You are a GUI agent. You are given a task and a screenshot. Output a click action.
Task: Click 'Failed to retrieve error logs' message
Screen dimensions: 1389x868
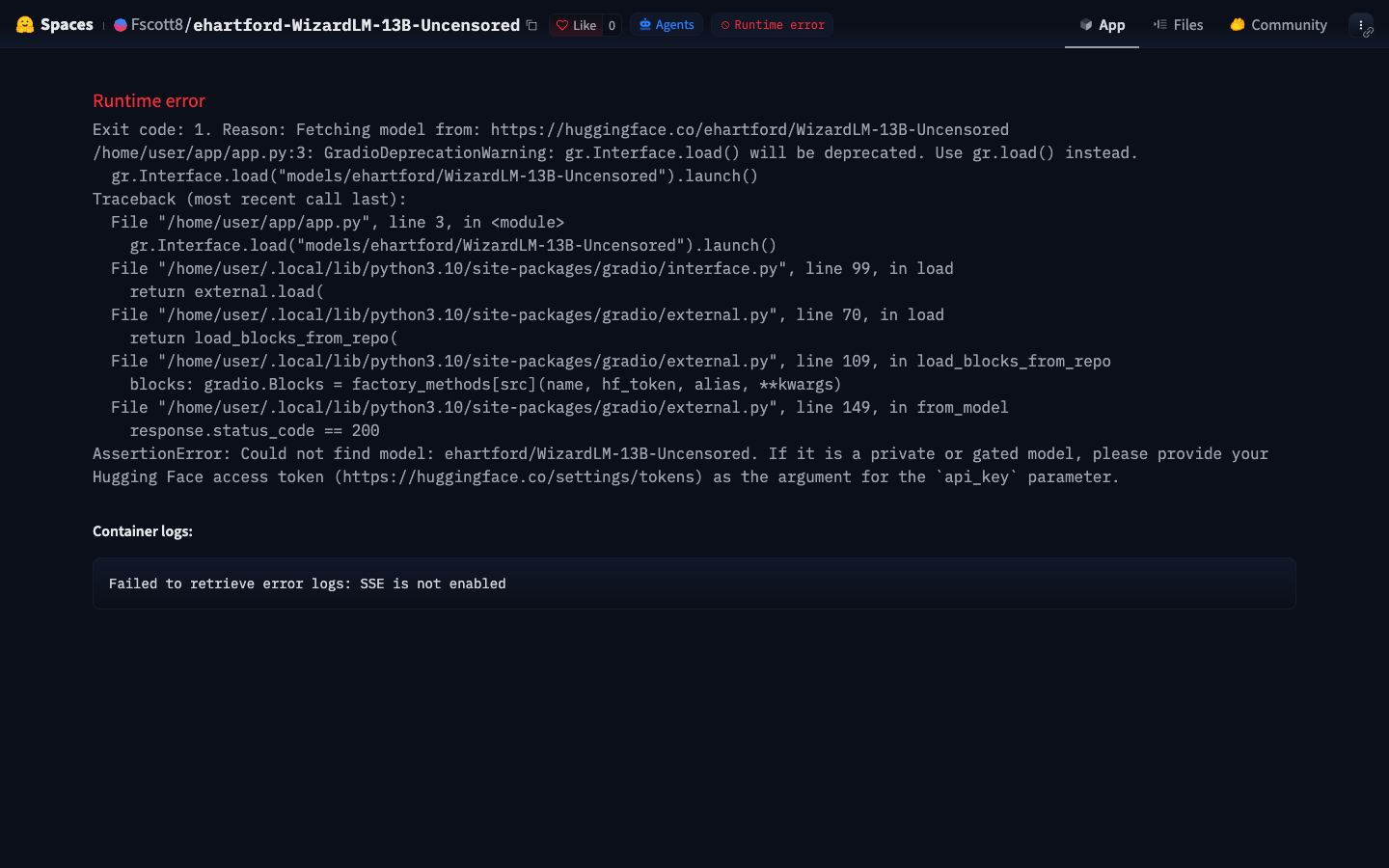pos(307,583)
